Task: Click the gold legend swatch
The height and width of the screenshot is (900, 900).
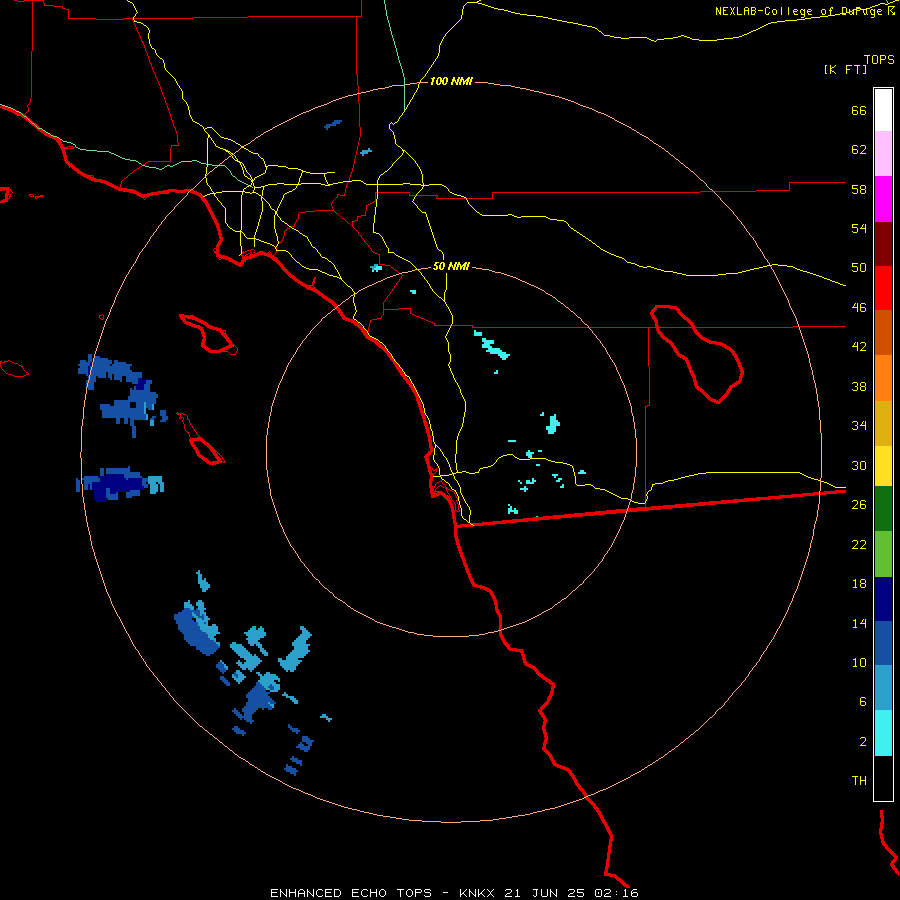Action: click(x=883, y=423)
